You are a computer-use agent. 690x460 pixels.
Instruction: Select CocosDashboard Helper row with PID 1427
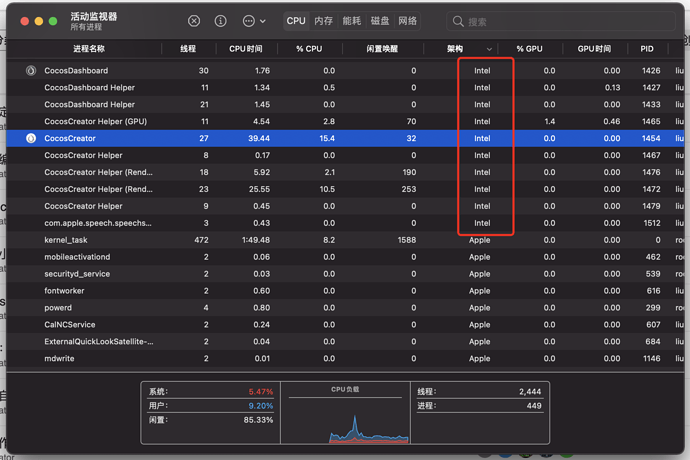click(345, 88)
